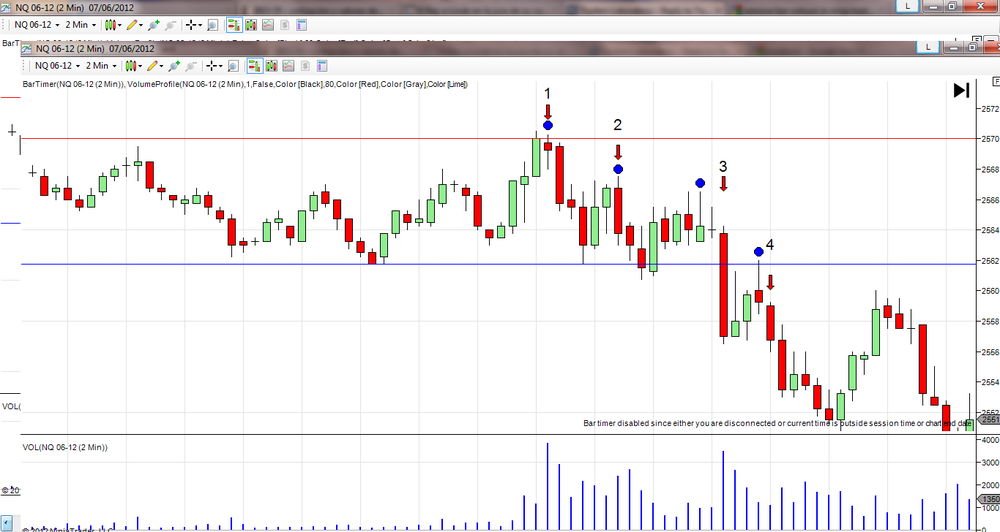Viewport: 1000px width, 532px height.
Task: Open the NQ 06-12 instrument dropdown in back window
Action: coord(36,24)
